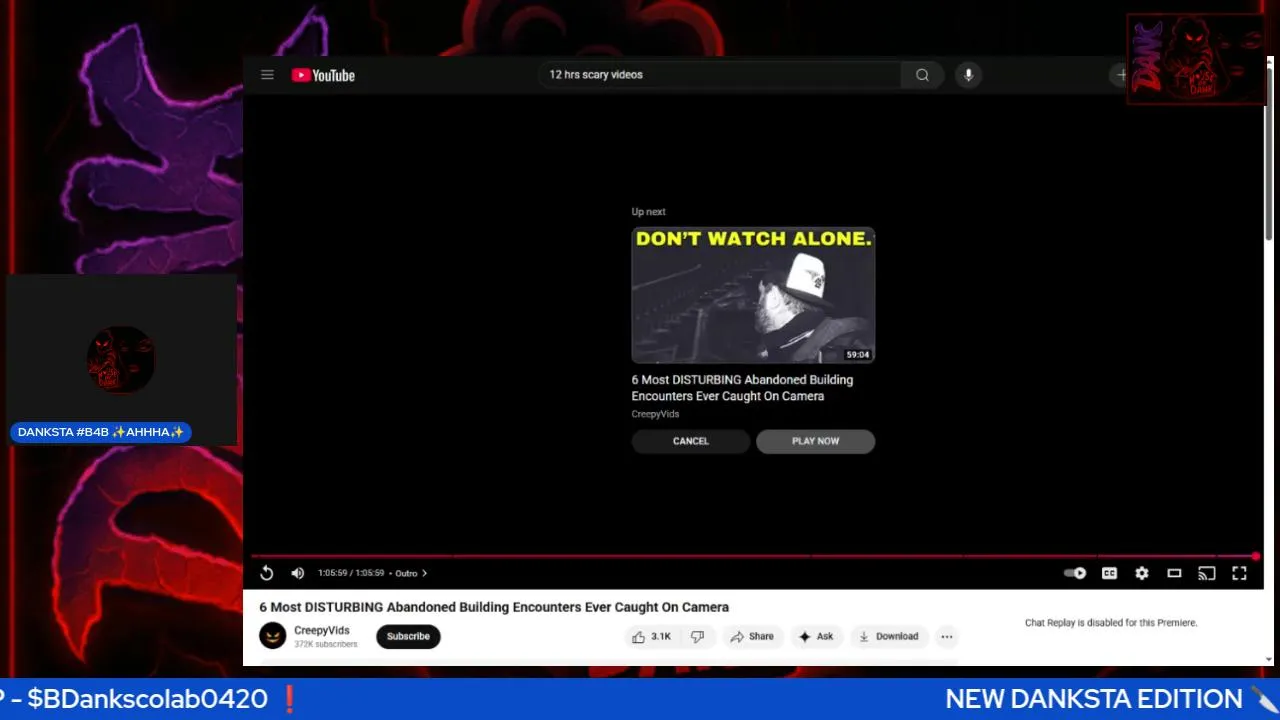Screen dimensions: 1280x720
Task: Click '$BDankscolab0420' ticker text
Action: click(148, 699)
